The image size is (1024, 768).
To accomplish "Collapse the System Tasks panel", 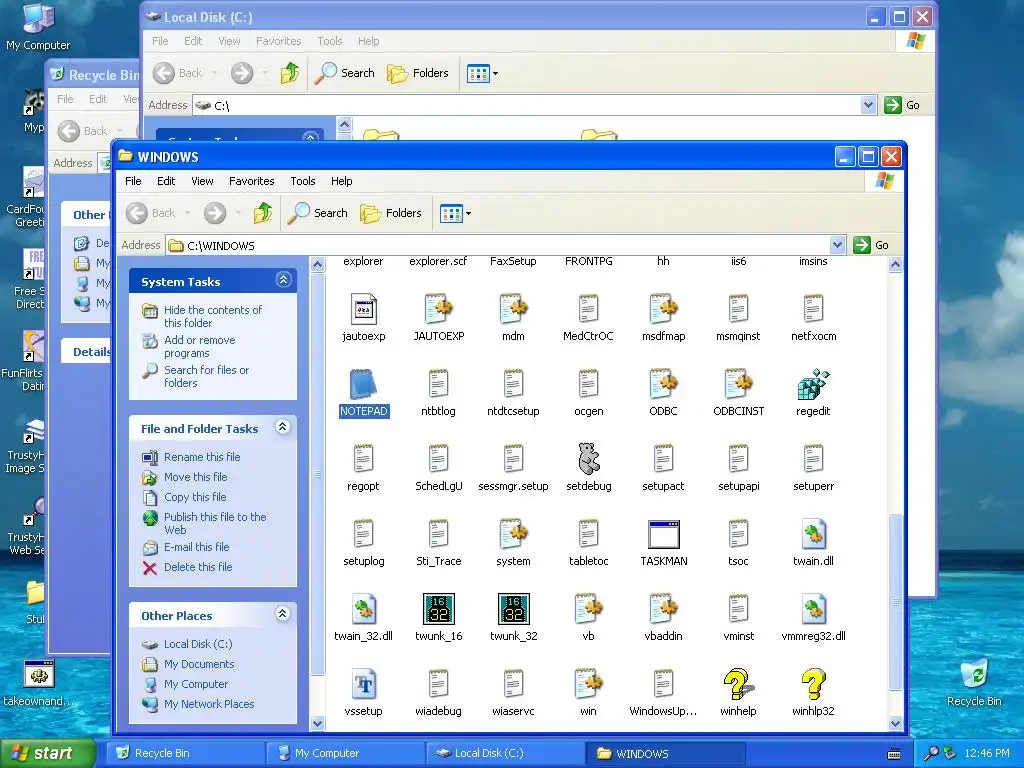I will click(283, 280).
